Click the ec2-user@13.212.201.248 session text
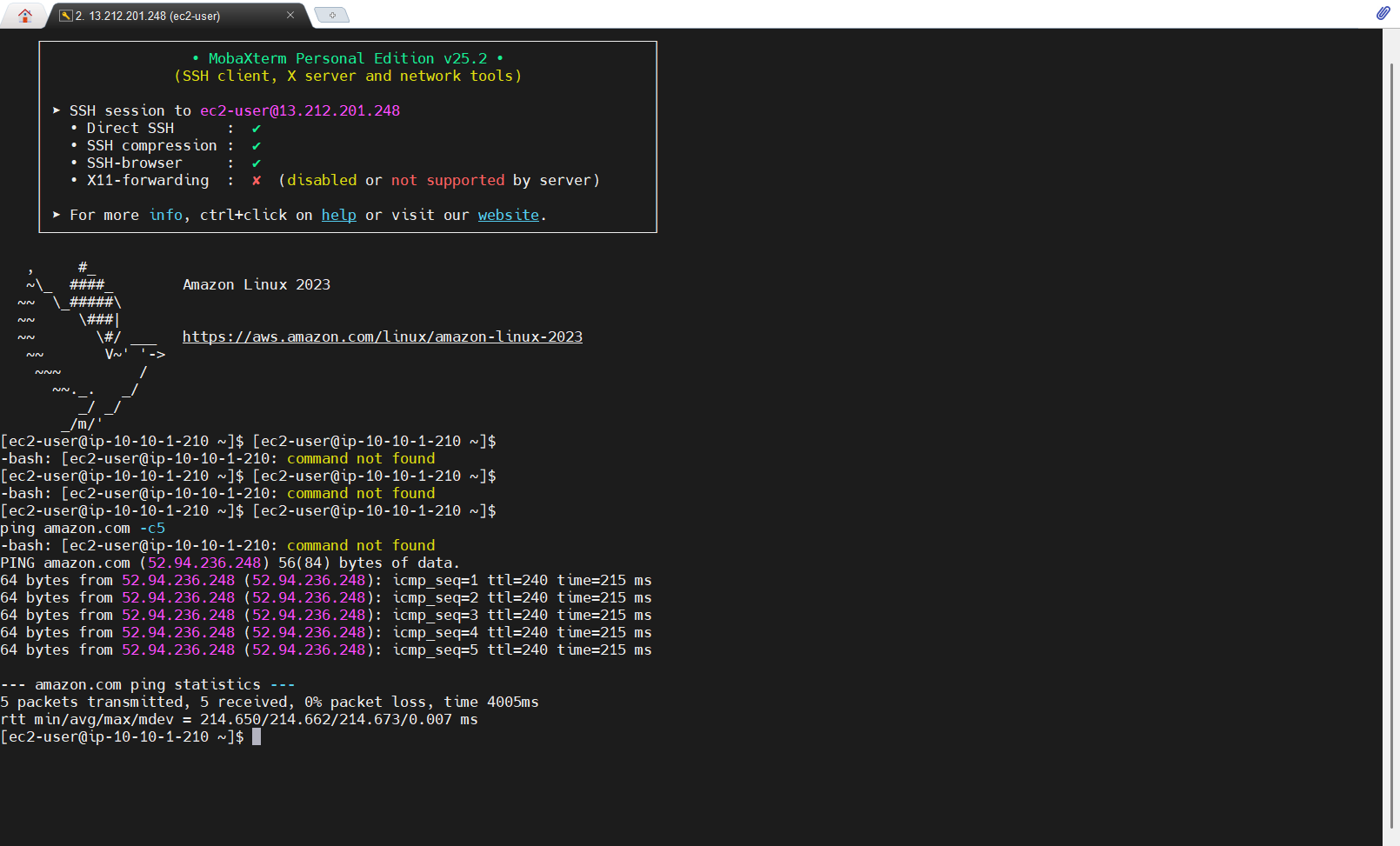1400x846 pixels. tap(300, 110)
